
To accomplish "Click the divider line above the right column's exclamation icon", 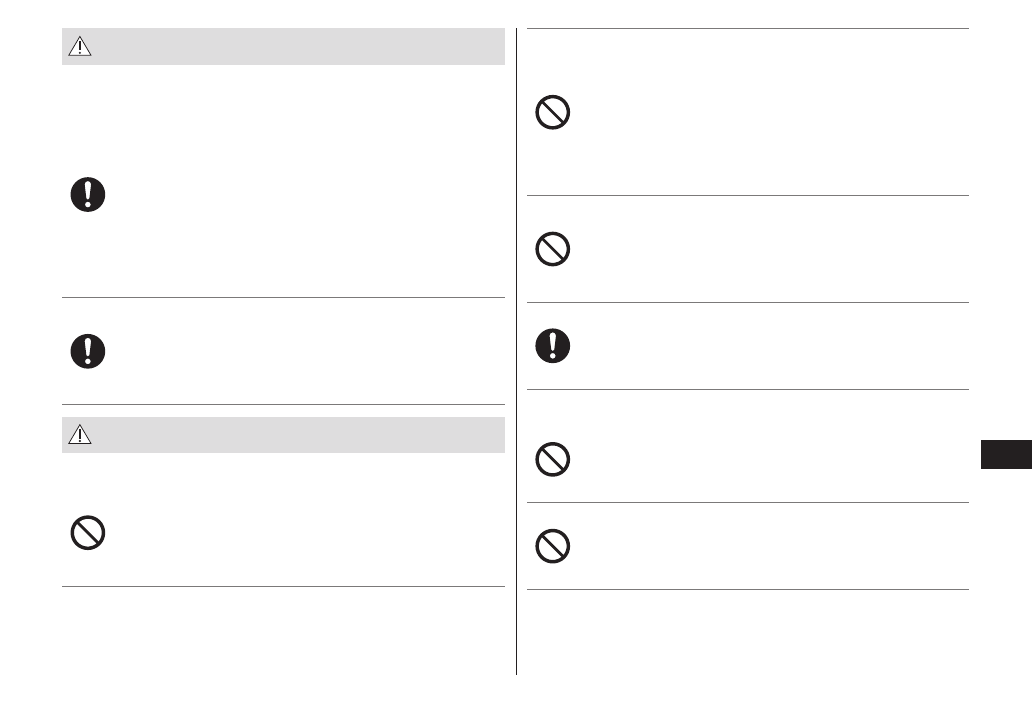I will pyautogui.click(x=747, y=303).
